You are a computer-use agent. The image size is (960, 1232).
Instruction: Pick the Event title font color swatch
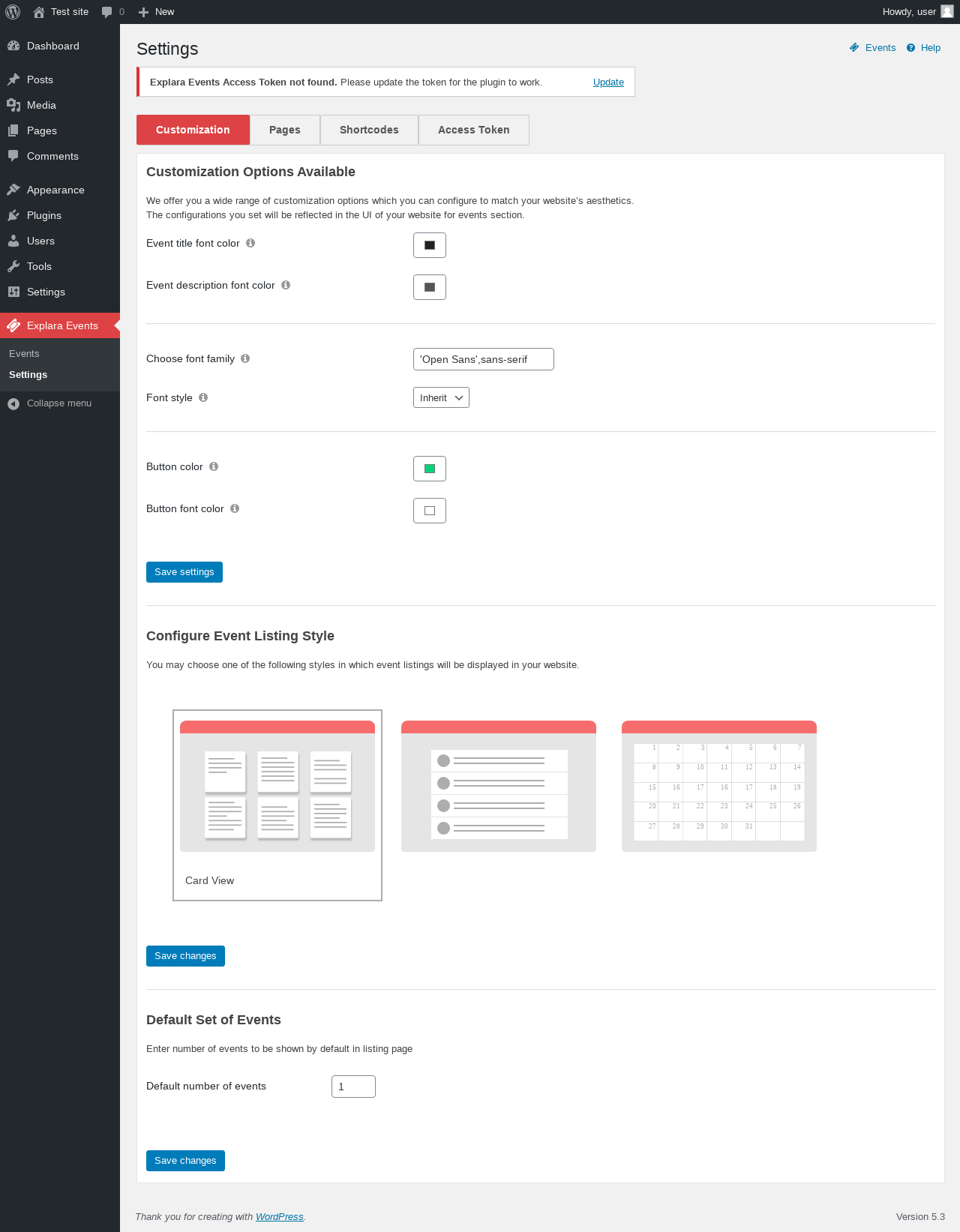point(430,245)
